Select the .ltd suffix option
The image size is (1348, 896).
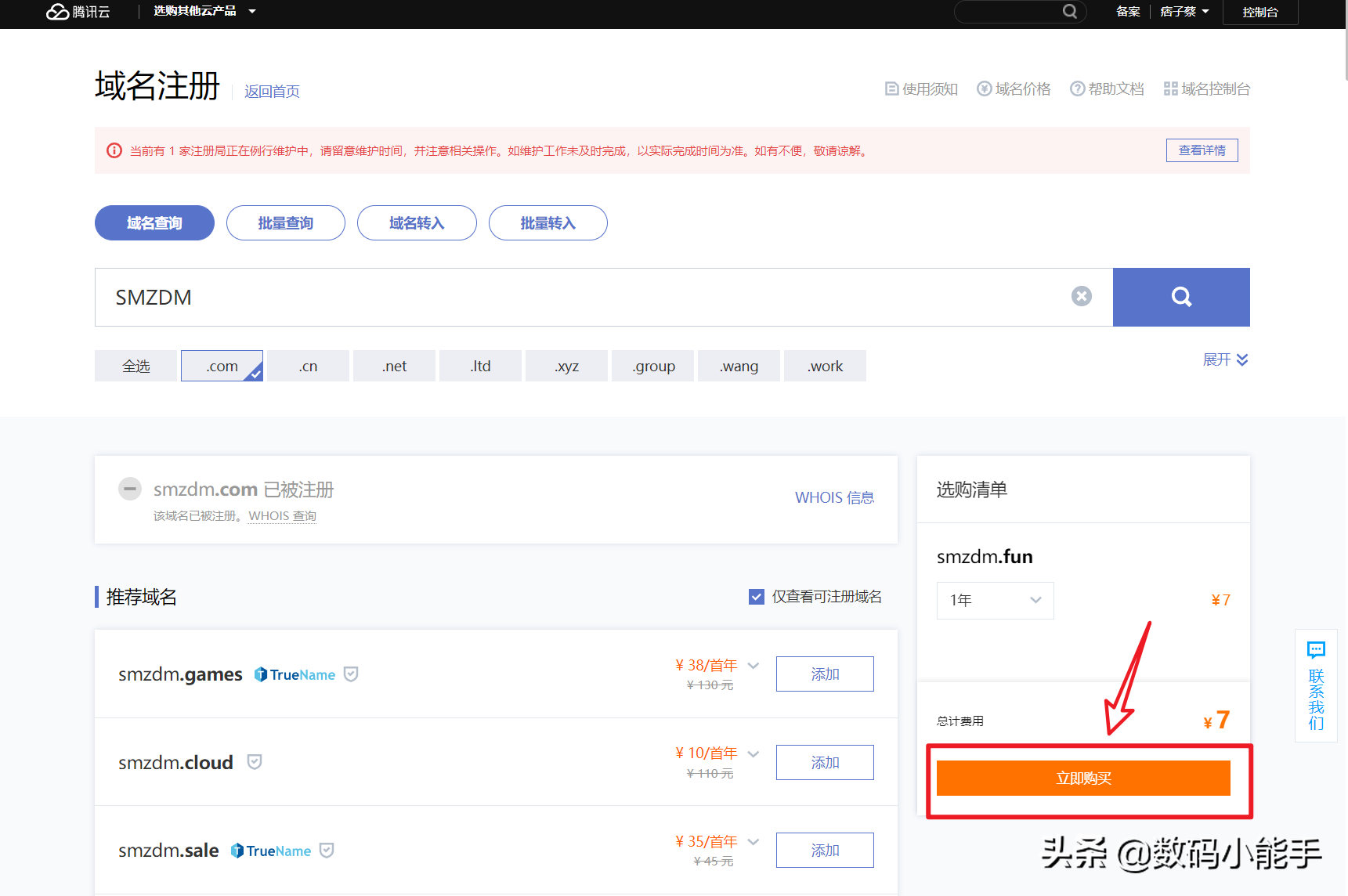pos(480,366)
